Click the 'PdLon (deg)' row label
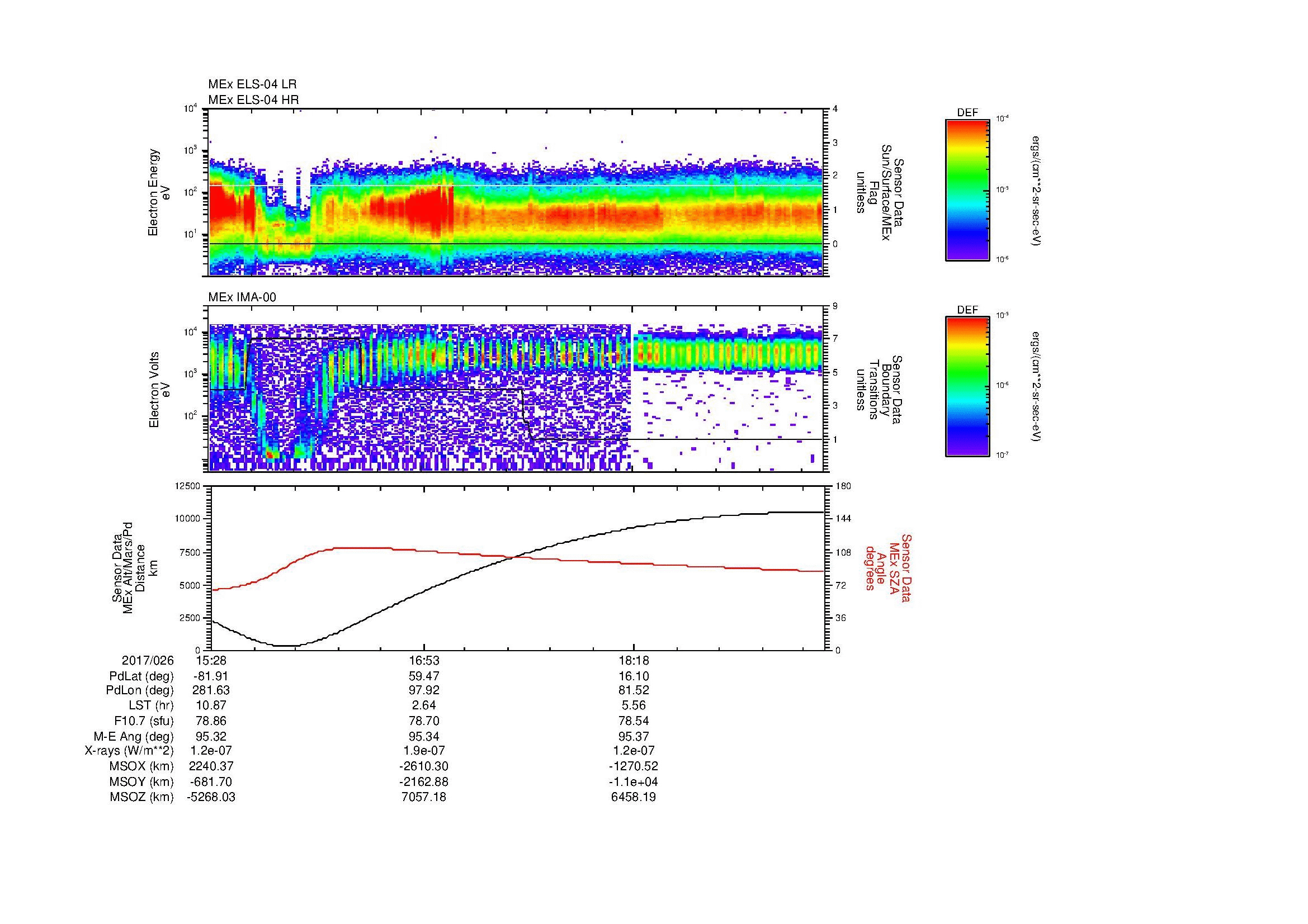This screenshot has height=924, width=1308. point(140,690)
